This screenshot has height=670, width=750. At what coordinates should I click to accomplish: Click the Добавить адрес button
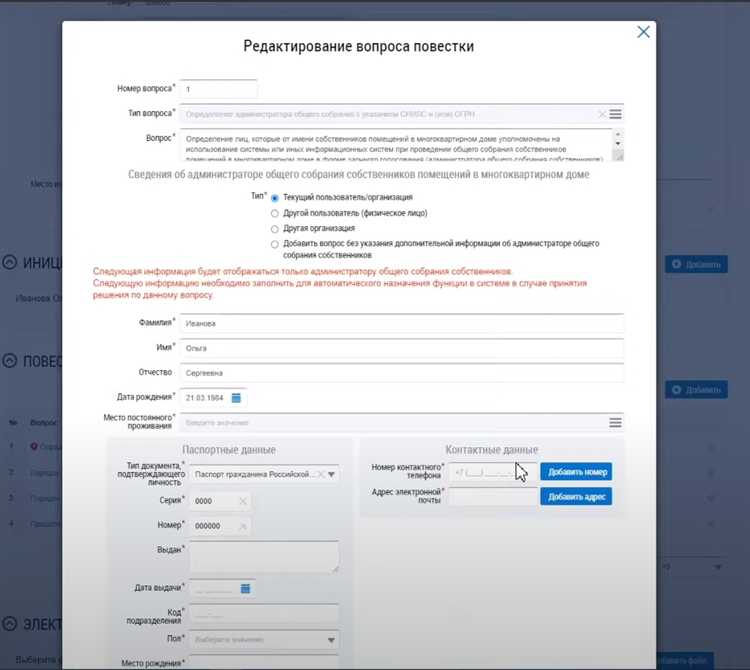tap(576, 497)
